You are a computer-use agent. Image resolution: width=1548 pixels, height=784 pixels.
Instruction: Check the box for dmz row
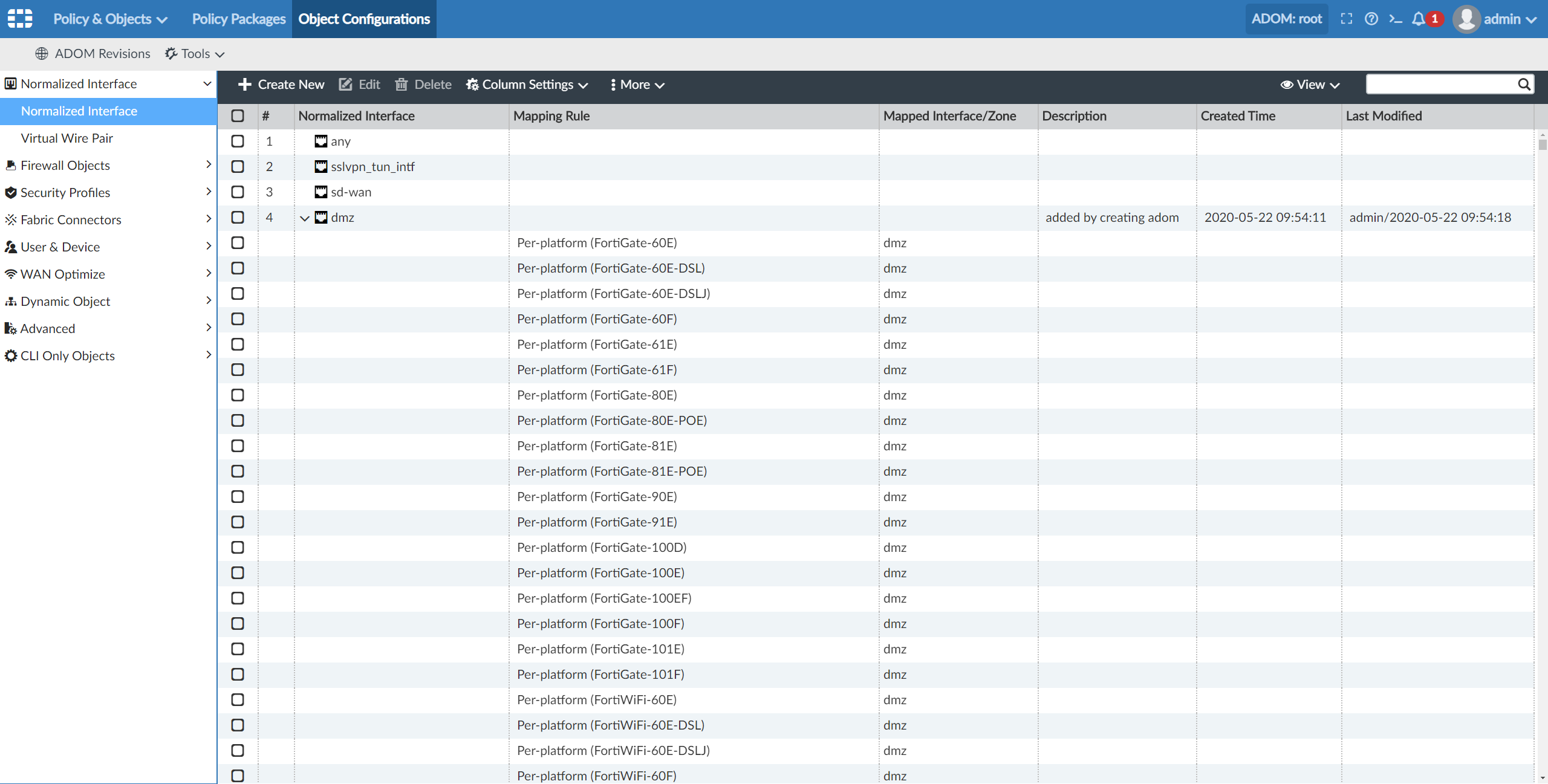coord(238,217)
